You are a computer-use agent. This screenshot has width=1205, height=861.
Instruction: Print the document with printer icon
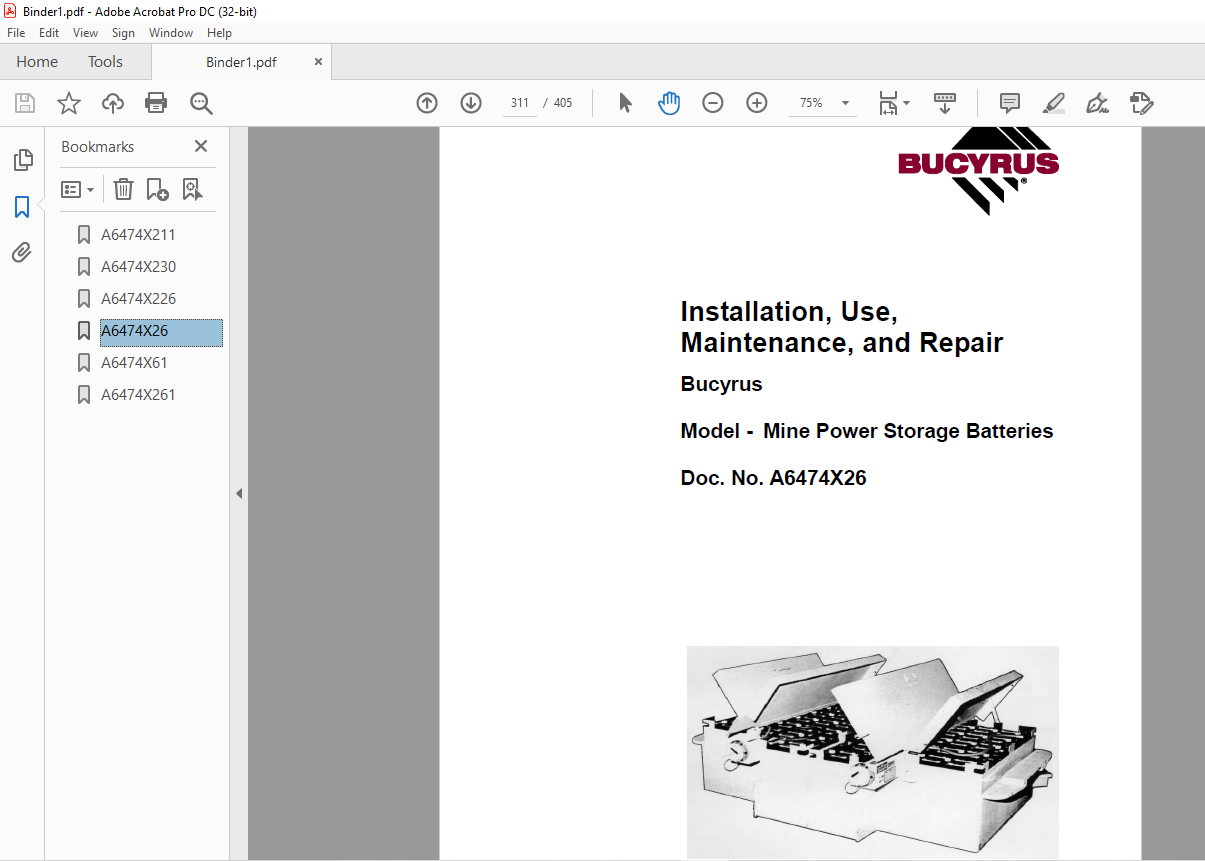tap(156, 103)
